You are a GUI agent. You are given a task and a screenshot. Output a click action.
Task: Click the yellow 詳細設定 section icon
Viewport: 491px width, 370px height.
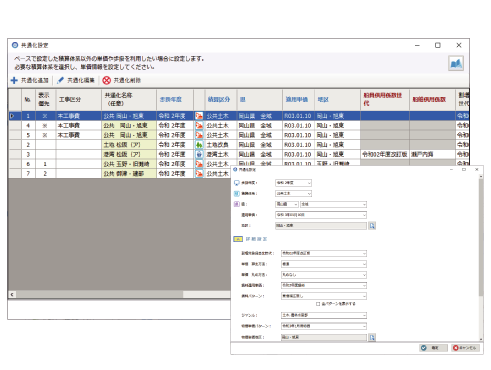point(238,239)
